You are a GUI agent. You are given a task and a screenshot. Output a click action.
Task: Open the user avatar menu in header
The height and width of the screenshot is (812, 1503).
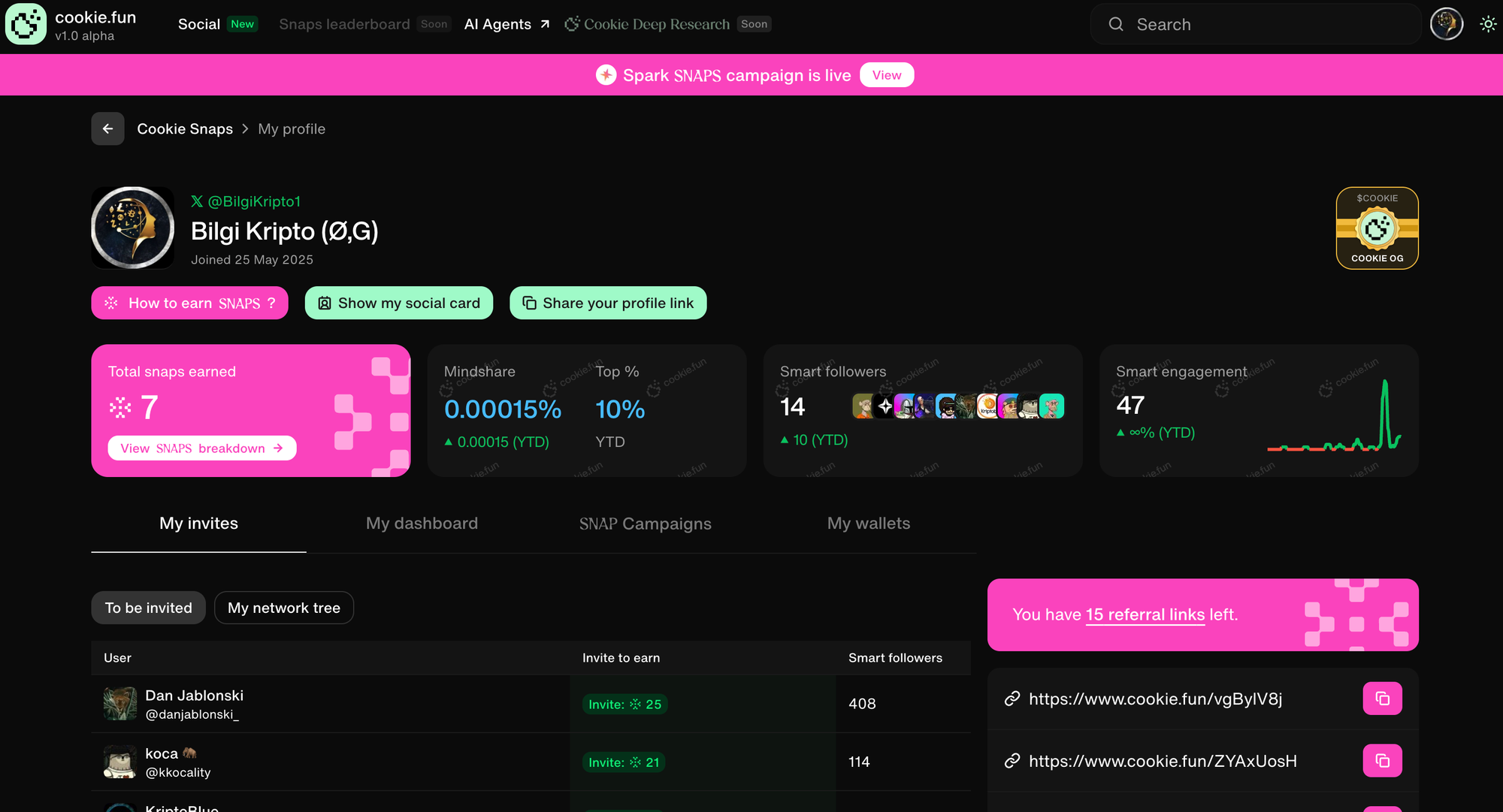point(1447,24)
